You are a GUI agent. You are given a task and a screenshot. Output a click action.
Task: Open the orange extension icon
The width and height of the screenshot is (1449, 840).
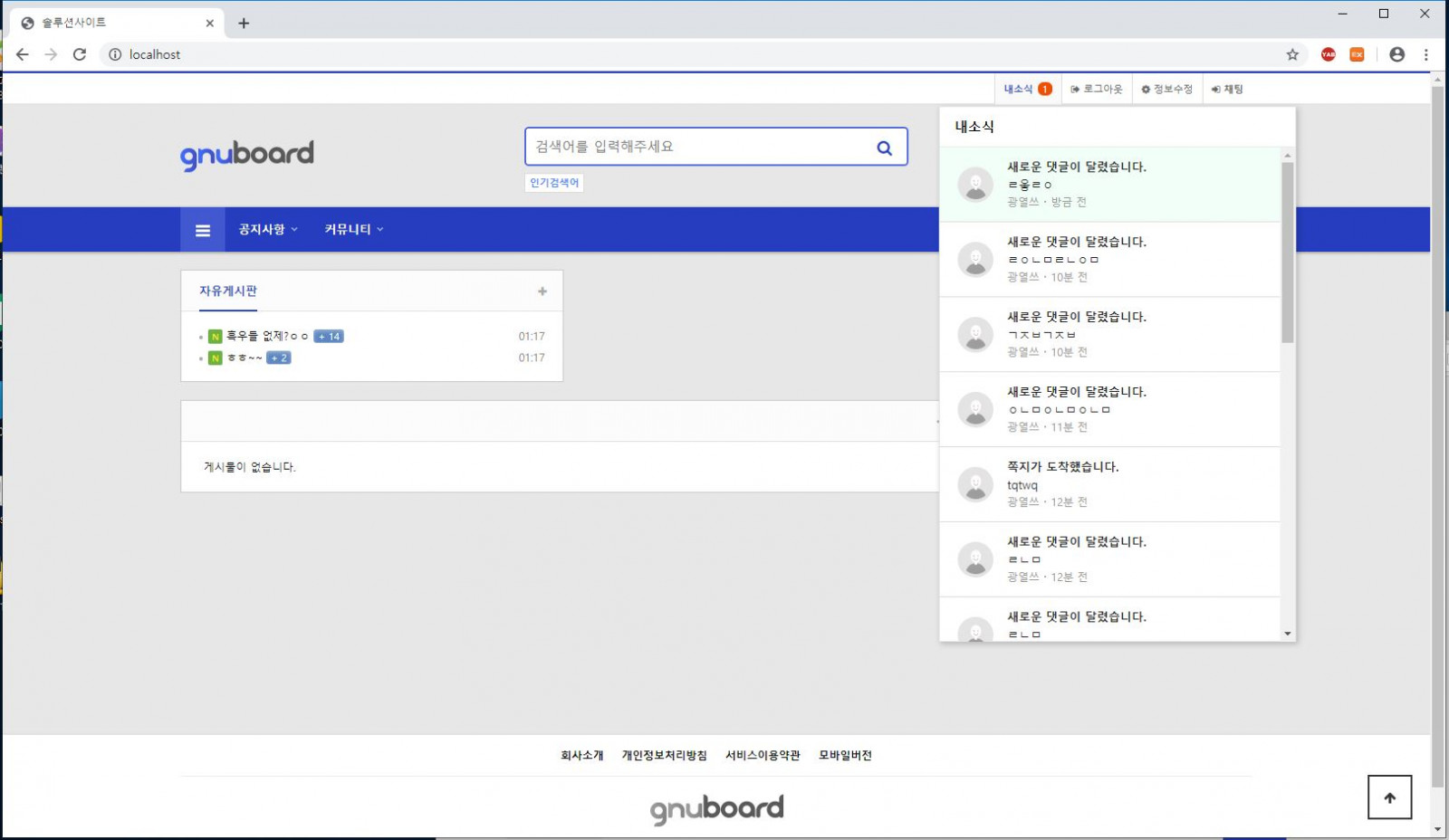pyautogui.click(x=1357, y=54)
